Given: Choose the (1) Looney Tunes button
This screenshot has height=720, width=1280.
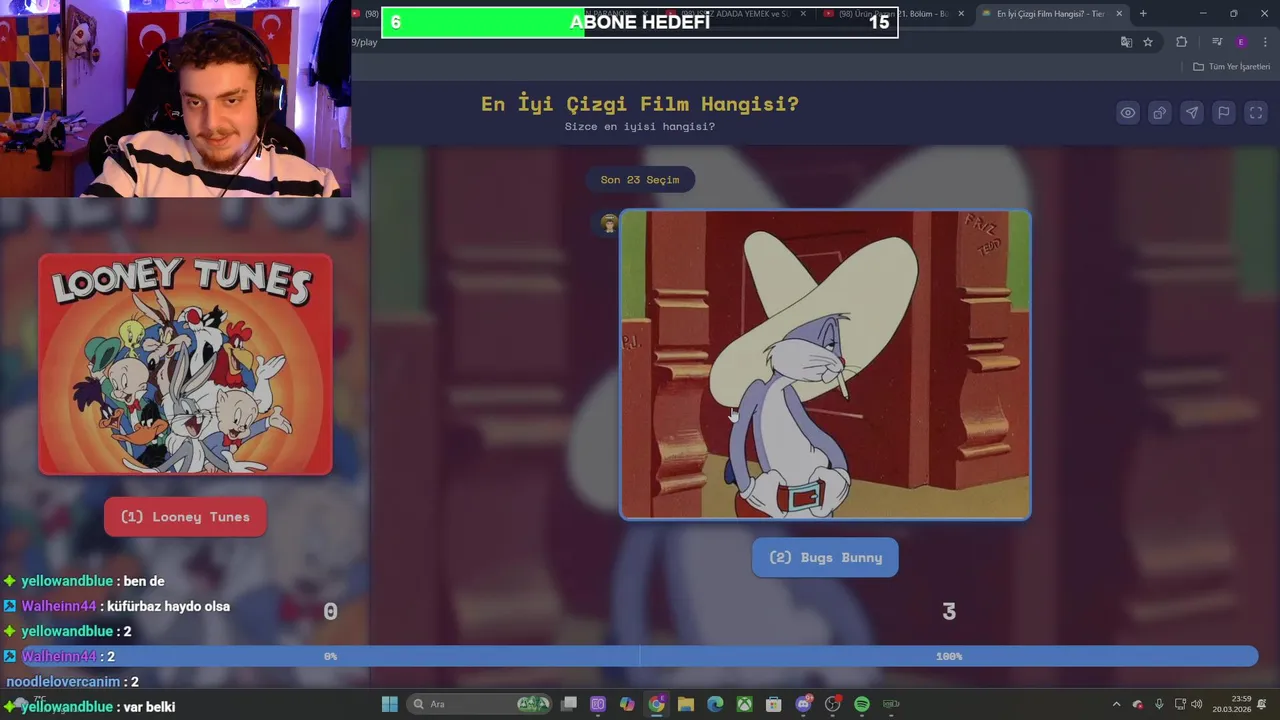Looking at the screenshot, I should (185, 517).
